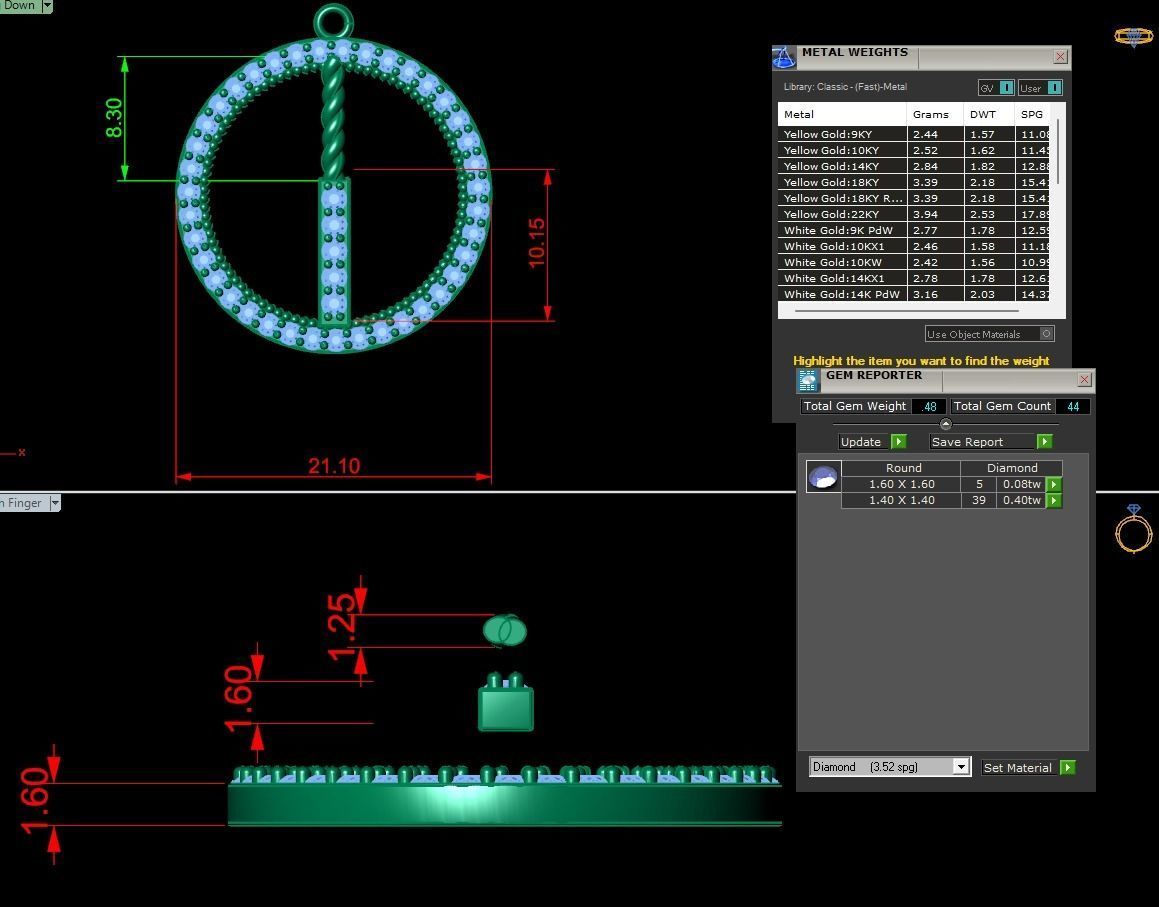The width and height of the screenshot is (1159, 907).
Task: Click the gold ring top-view icon
Action: click(1133, 36)
